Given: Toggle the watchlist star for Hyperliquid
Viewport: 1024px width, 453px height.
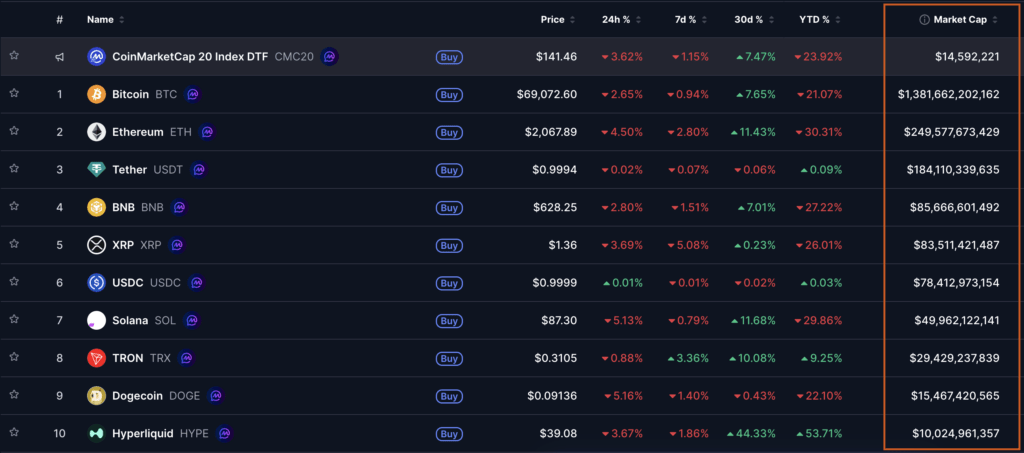Looking at the screenshot, I should tap(14, 433).
